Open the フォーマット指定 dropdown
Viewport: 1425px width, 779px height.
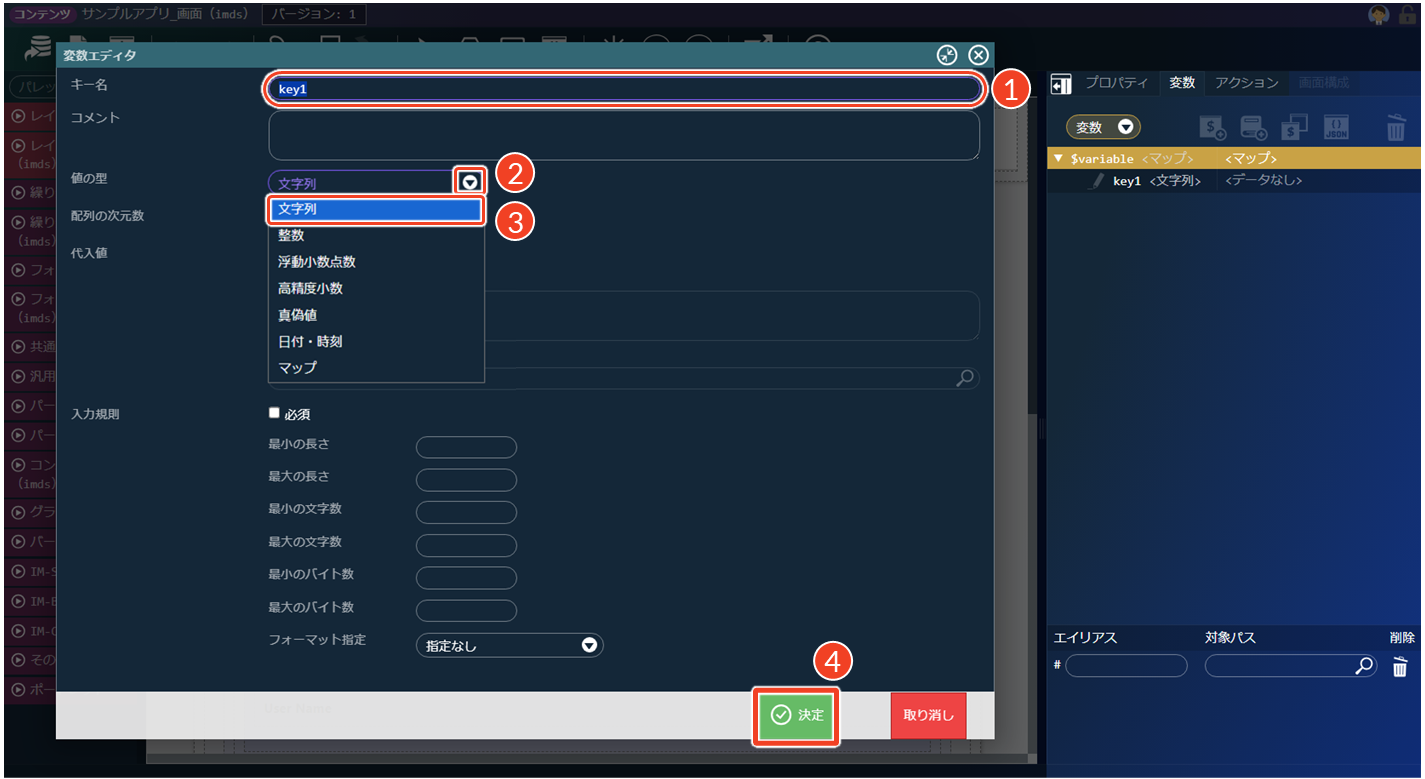(x=509, y=646)
